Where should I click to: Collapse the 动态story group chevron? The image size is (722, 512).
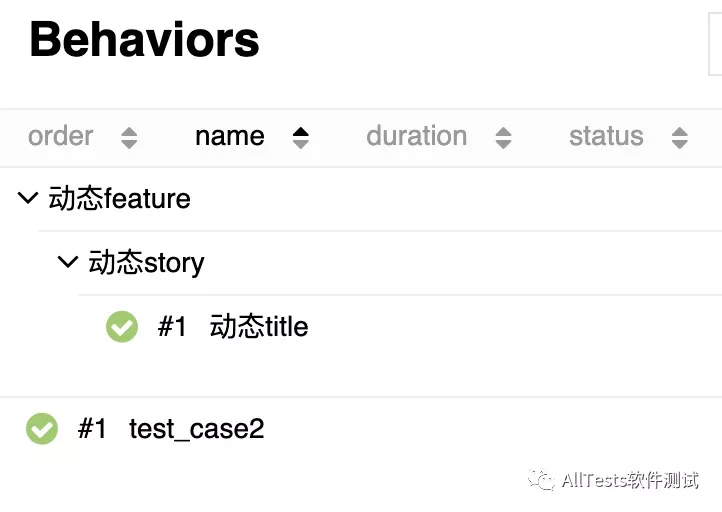pyautogui.click(x=68, y=263)
